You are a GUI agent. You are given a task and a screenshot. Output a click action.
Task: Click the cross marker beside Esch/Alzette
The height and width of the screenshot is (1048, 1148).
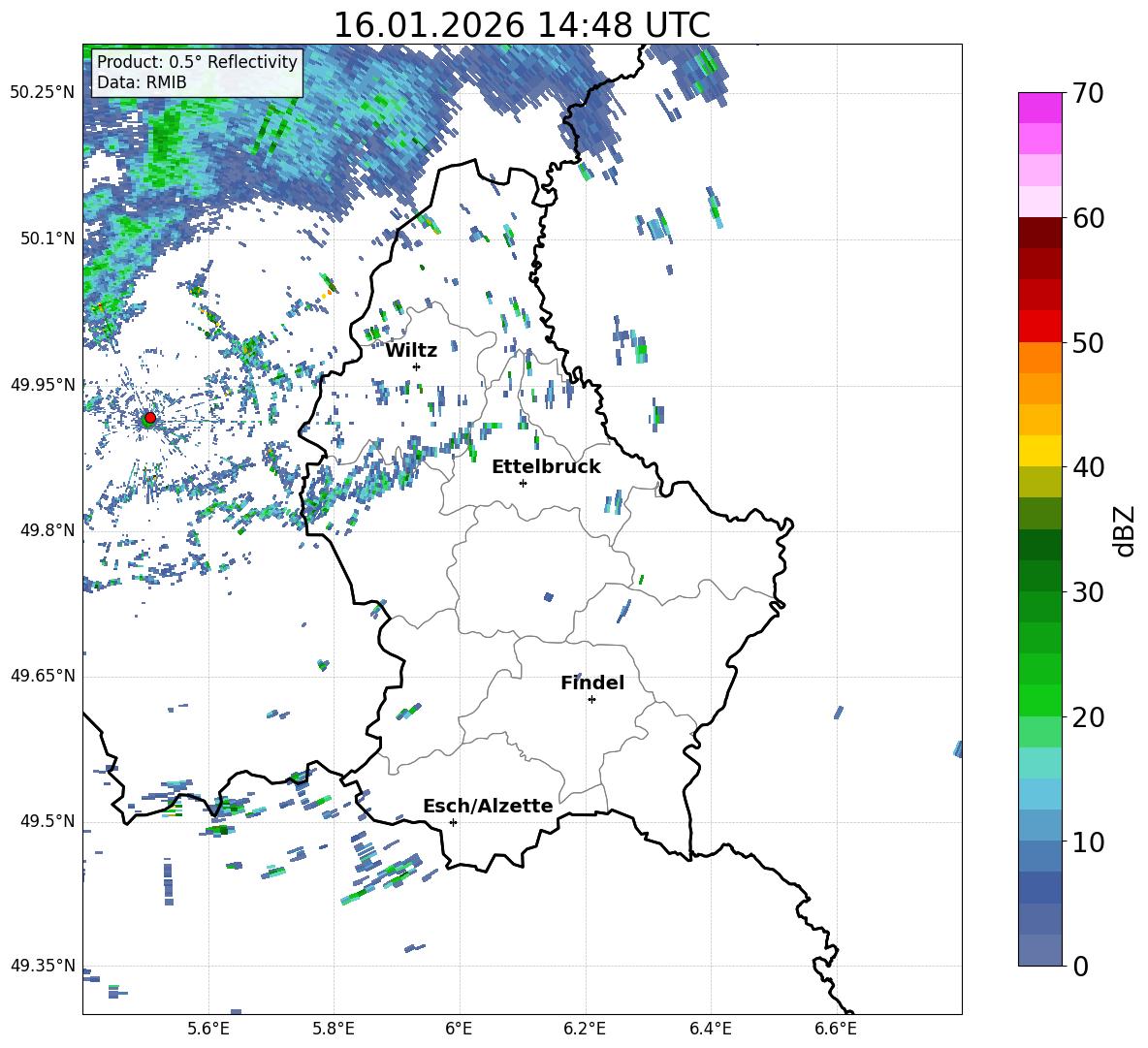(x=453, y=822)
